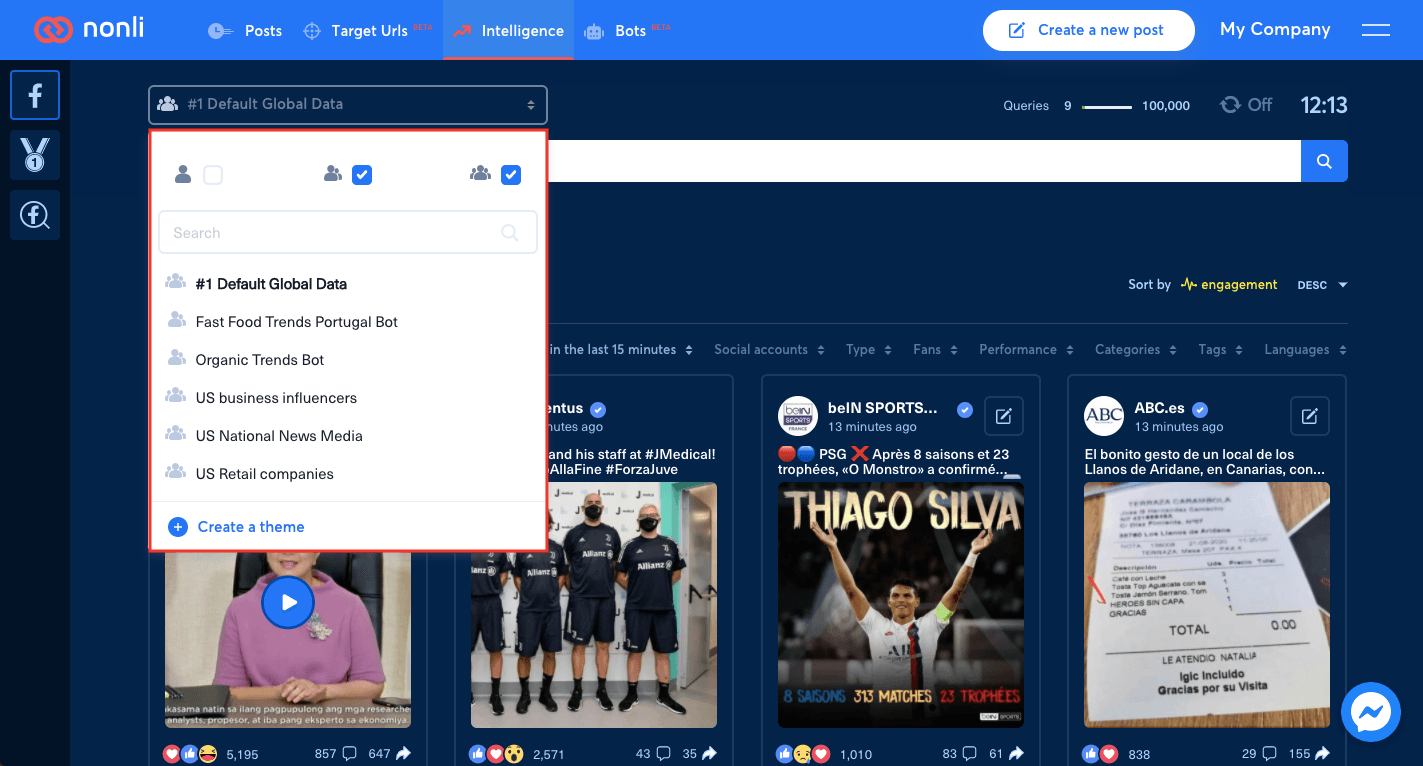Click the nonli logo
Viewport: 1423px width, 766px height.
coord(89,29)
